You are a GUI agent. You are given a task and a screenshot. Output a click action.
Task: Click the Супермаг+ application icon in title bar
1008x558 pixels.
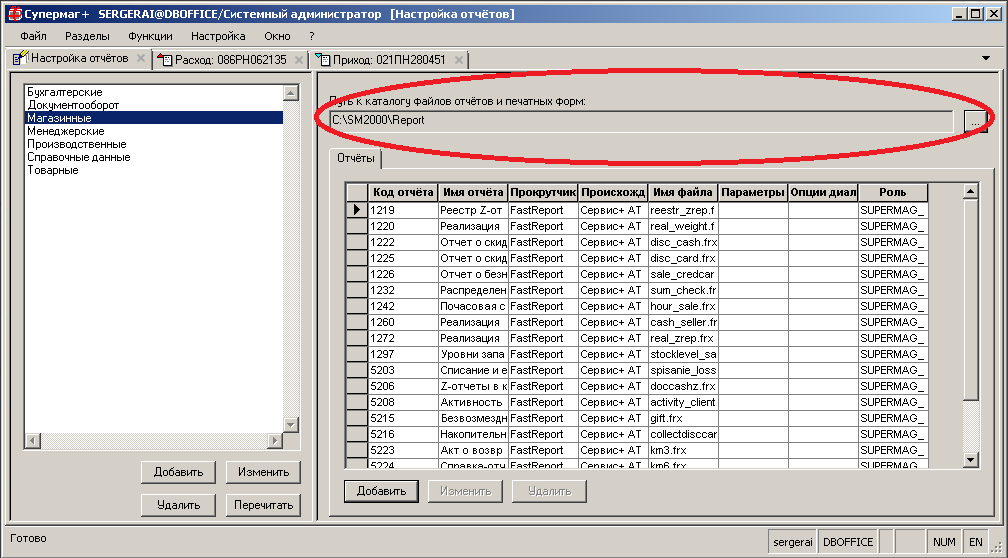12,13
